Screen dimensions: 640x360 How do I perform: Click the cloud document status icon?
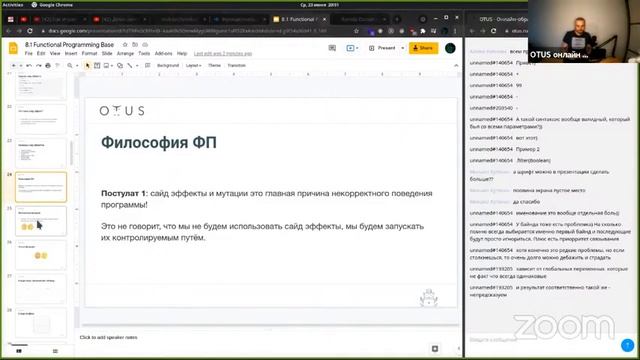pyautogui.click(x=145, y=44)
